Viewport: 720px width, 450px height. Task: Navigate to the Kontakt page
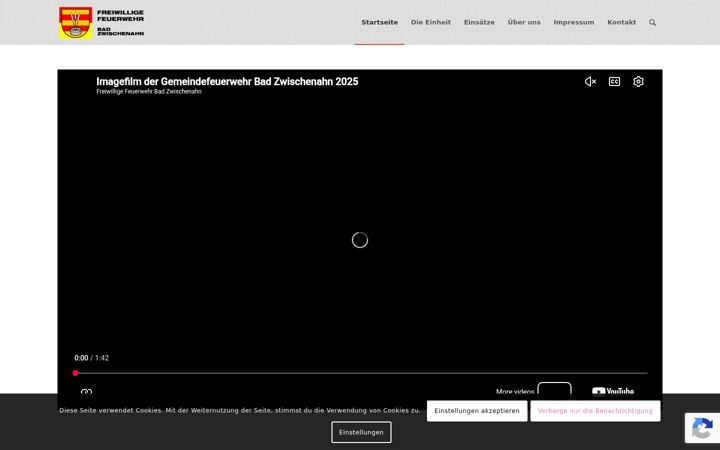coord(622,22)
